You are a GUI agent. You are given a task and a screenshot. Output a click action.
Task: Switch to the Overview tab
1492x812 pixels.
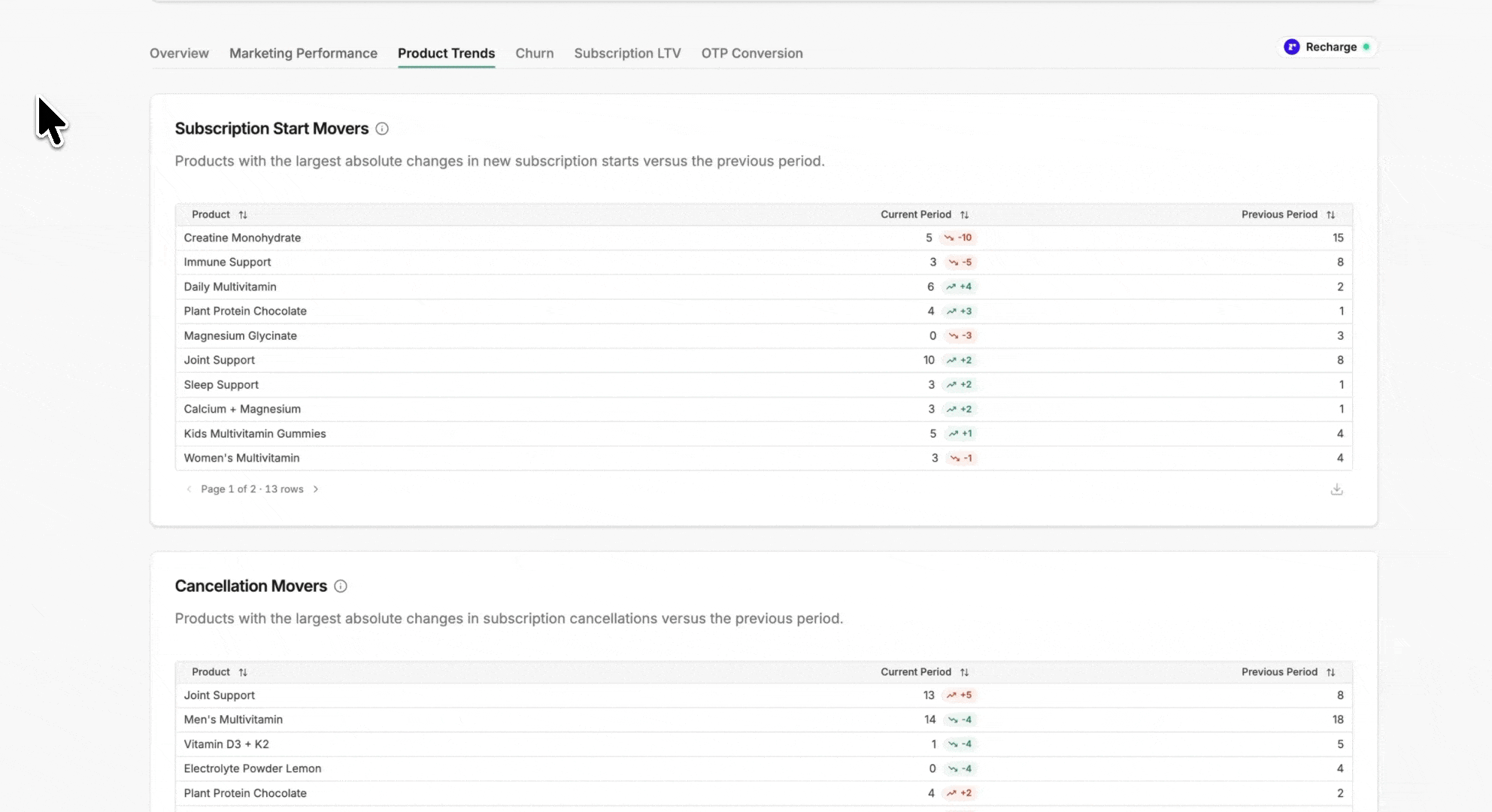click(x=179, y=53)
